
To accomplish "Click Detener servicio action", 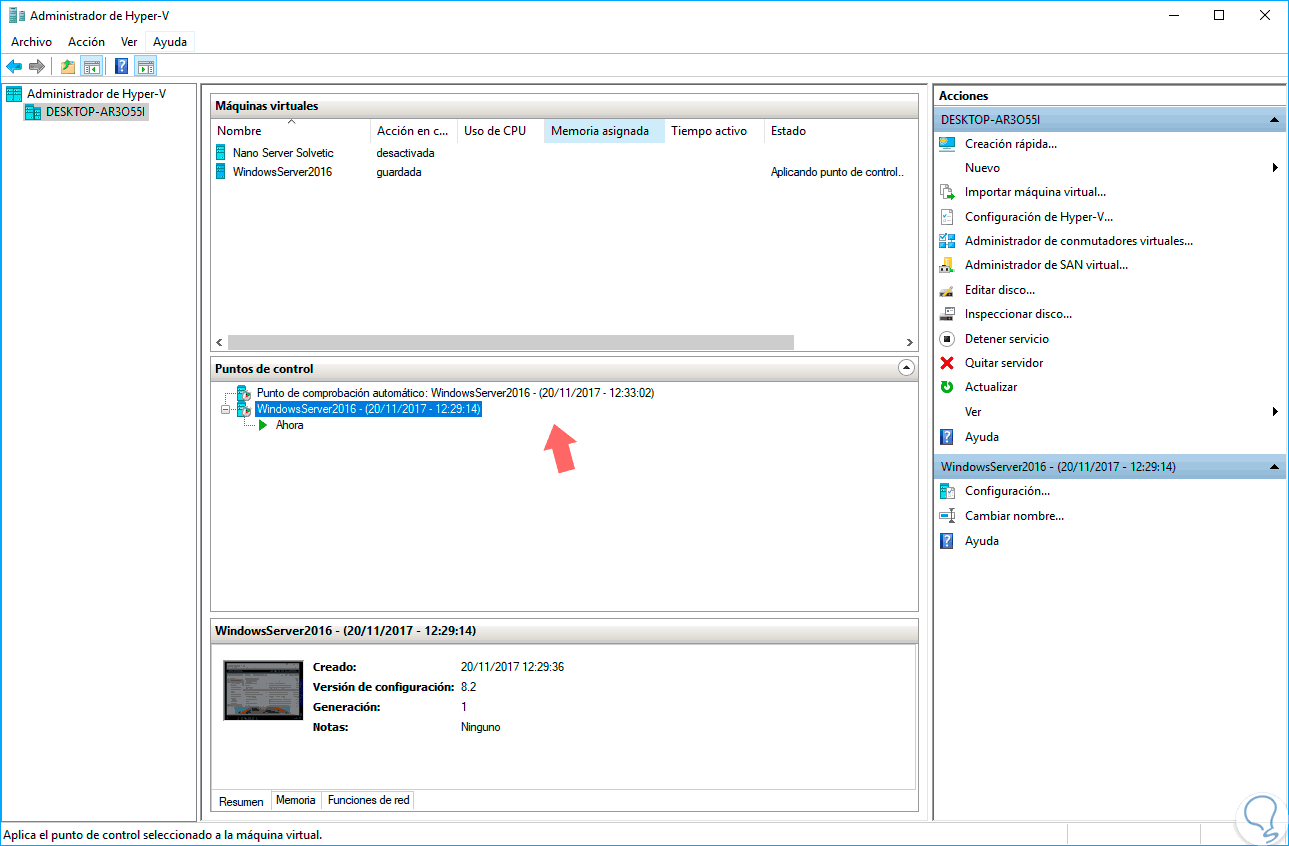I will point(1007,339).
